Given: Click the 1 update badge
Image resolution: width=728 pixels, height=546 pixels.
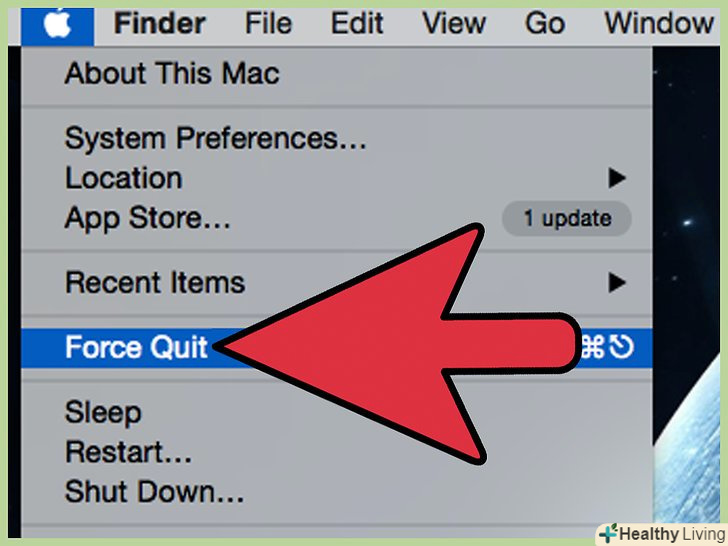Looking at the screenshot, I should (x=566, y=218).
